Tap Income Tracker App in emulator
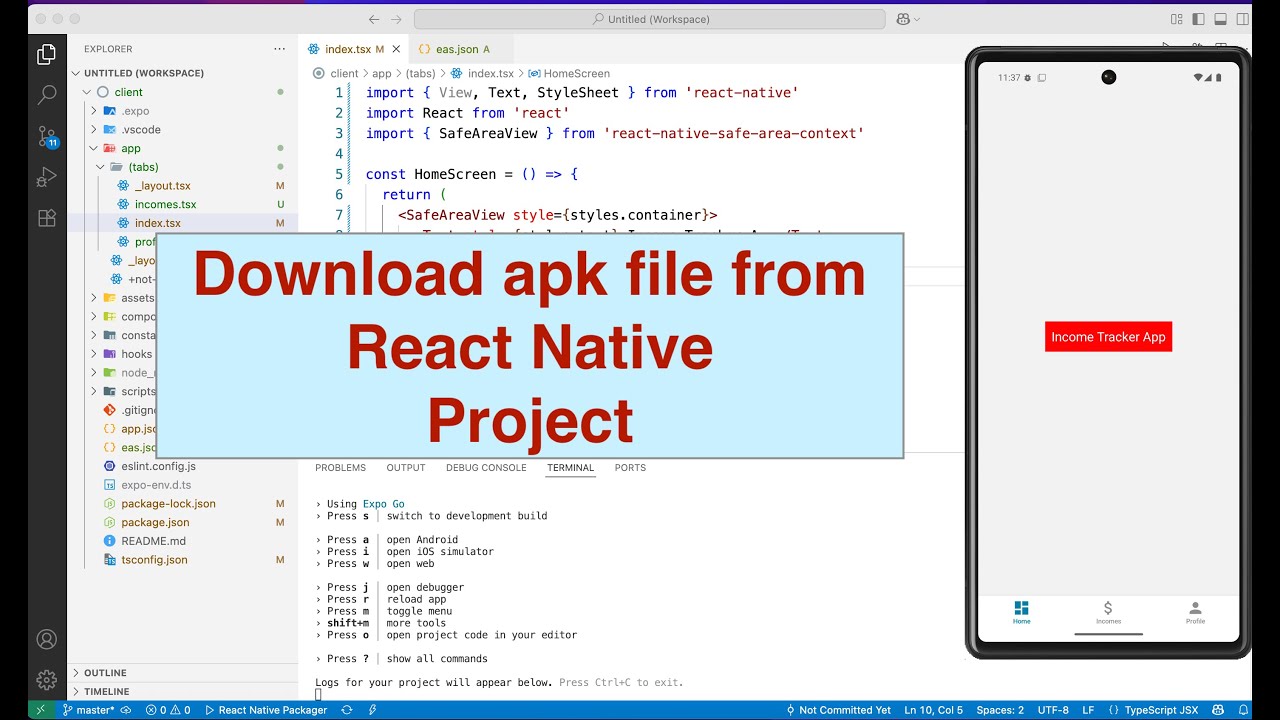The width and height of the screenshot is (1280, 720). point(1108,337)
